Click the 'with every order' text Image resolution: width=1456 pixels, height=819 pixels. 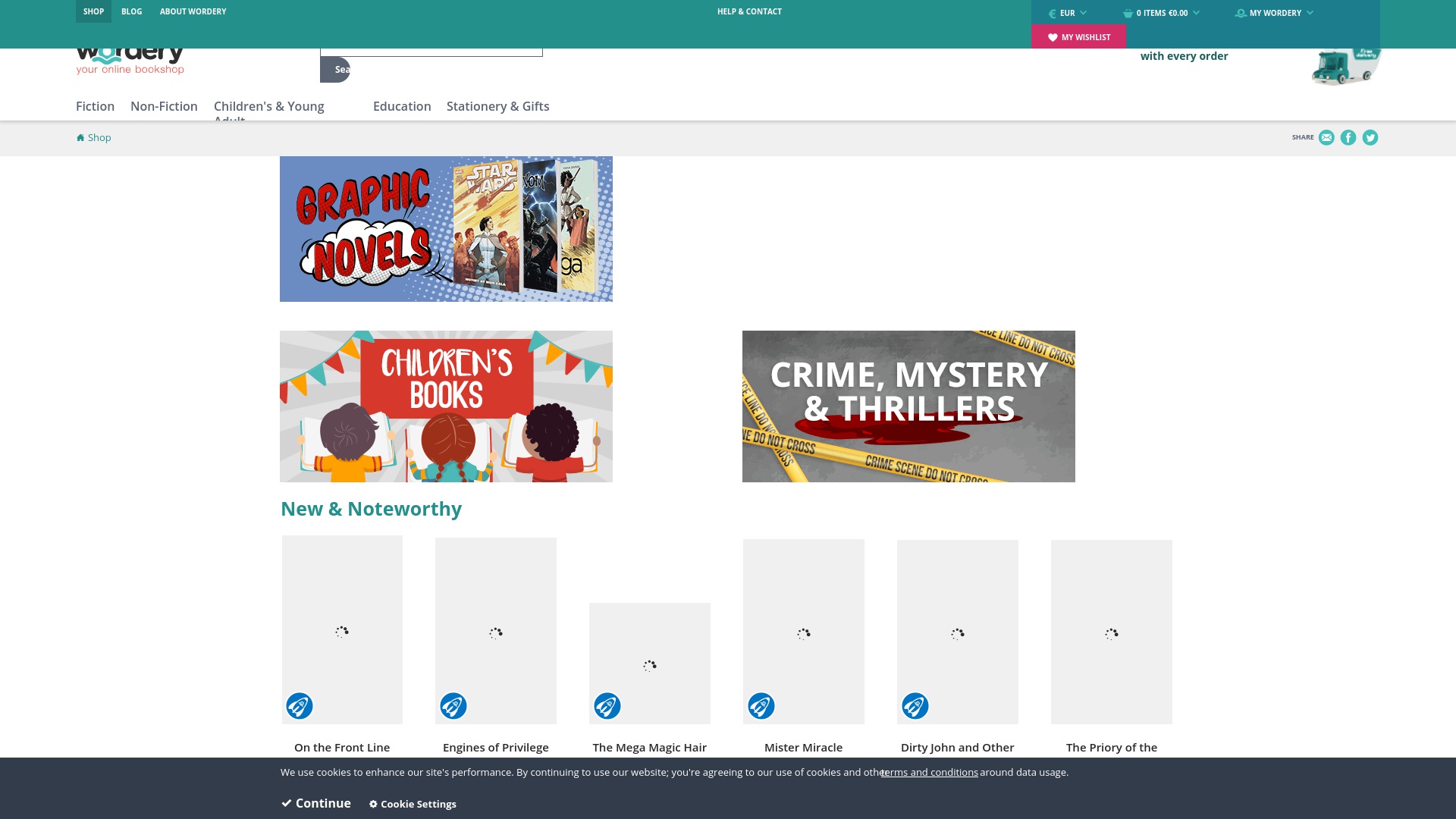1185,56
